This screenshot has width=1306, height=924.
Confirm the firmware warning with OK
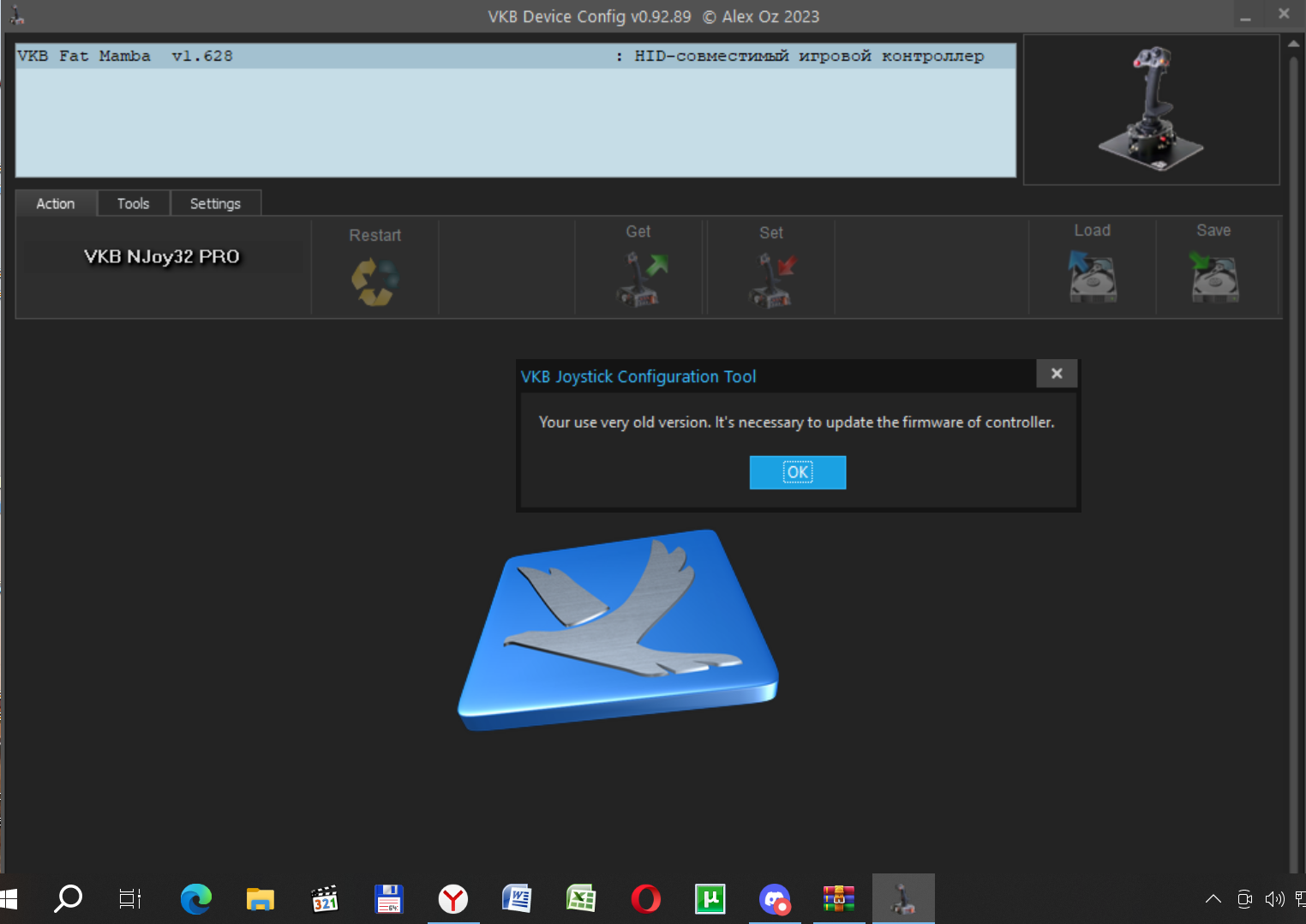(x=798, y=472)
